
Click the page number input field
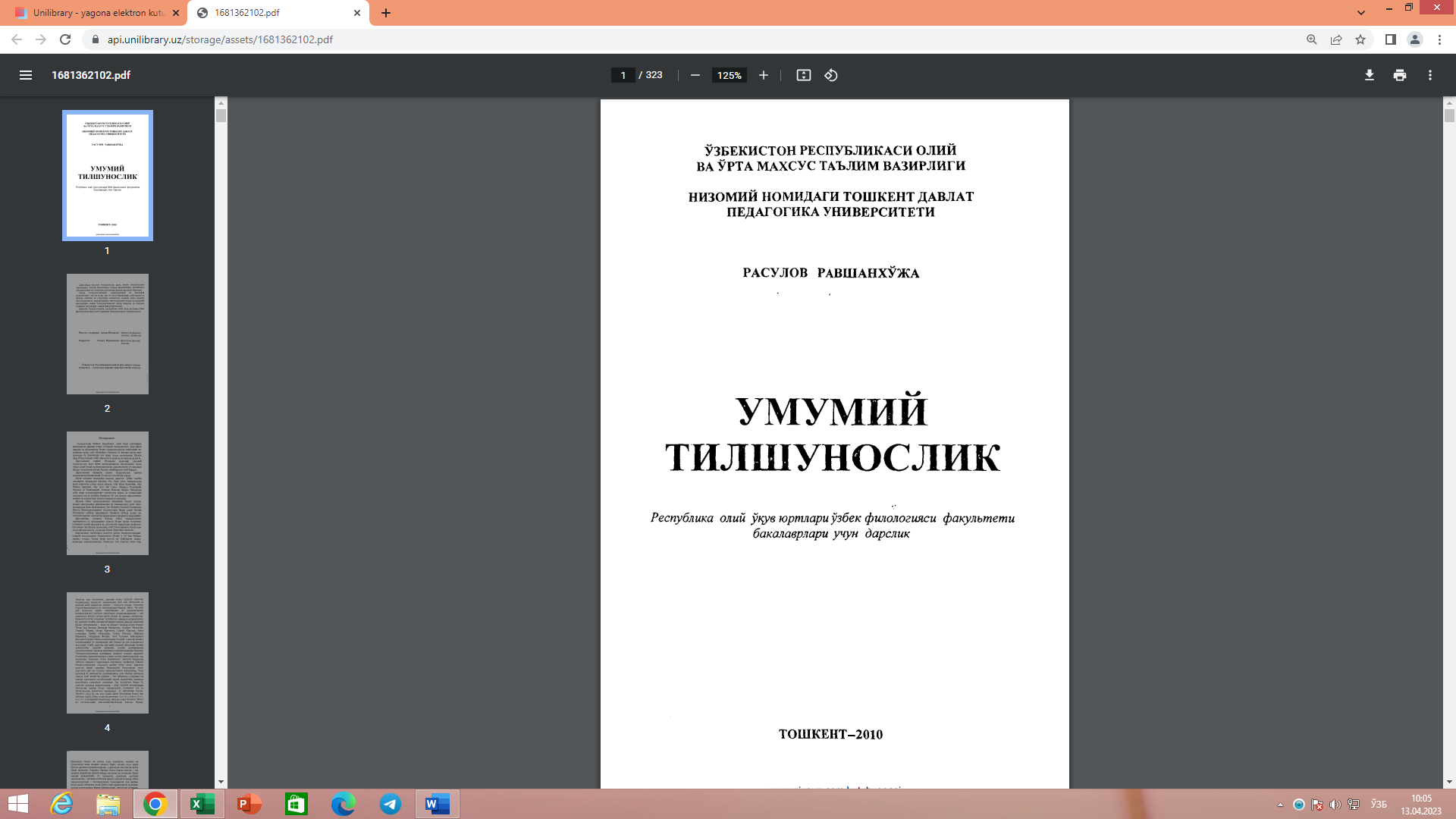click(x=623, y=75)
